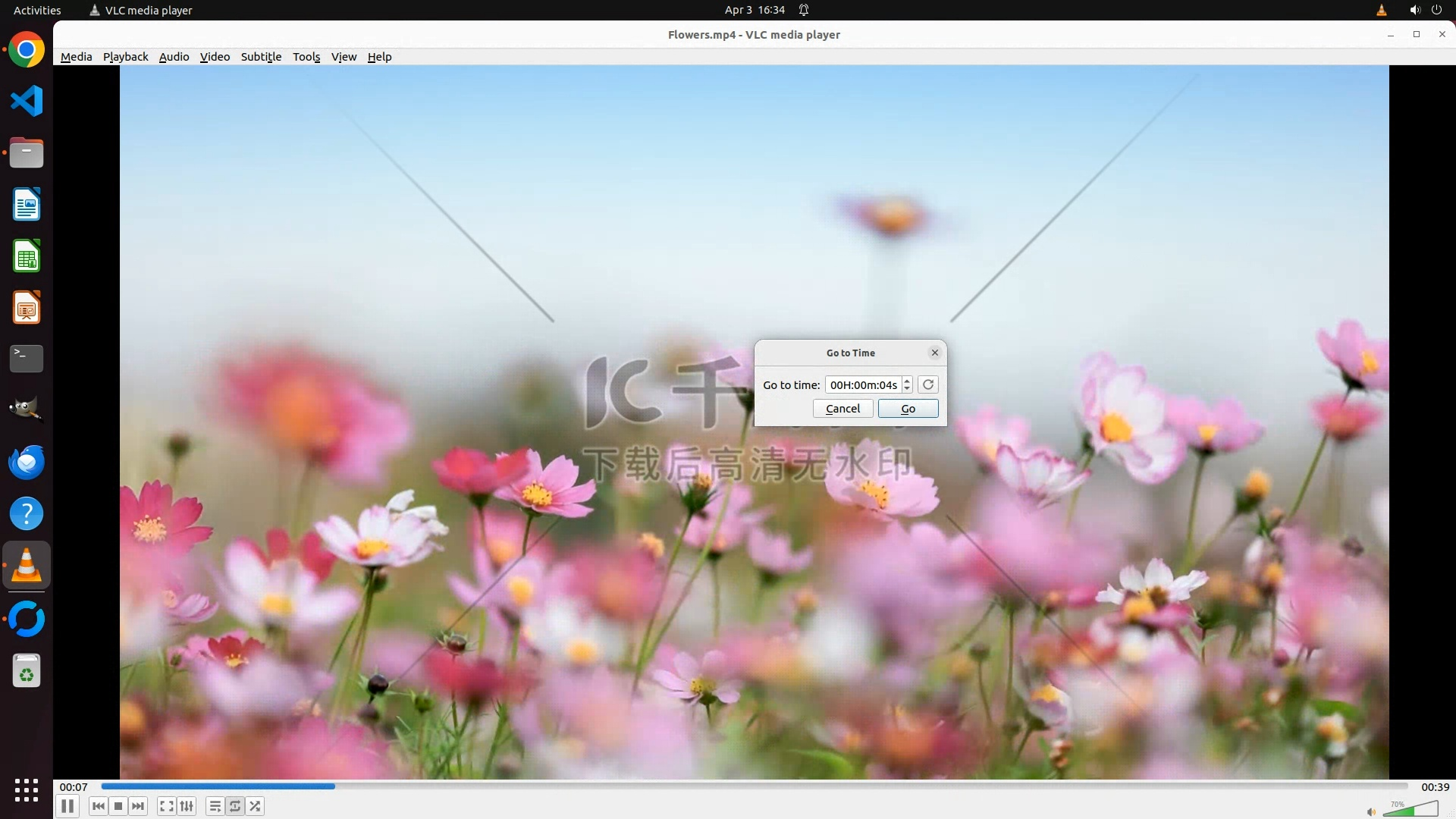Stop playback with the stop button

pyautogui.click(x=118, y=806)
